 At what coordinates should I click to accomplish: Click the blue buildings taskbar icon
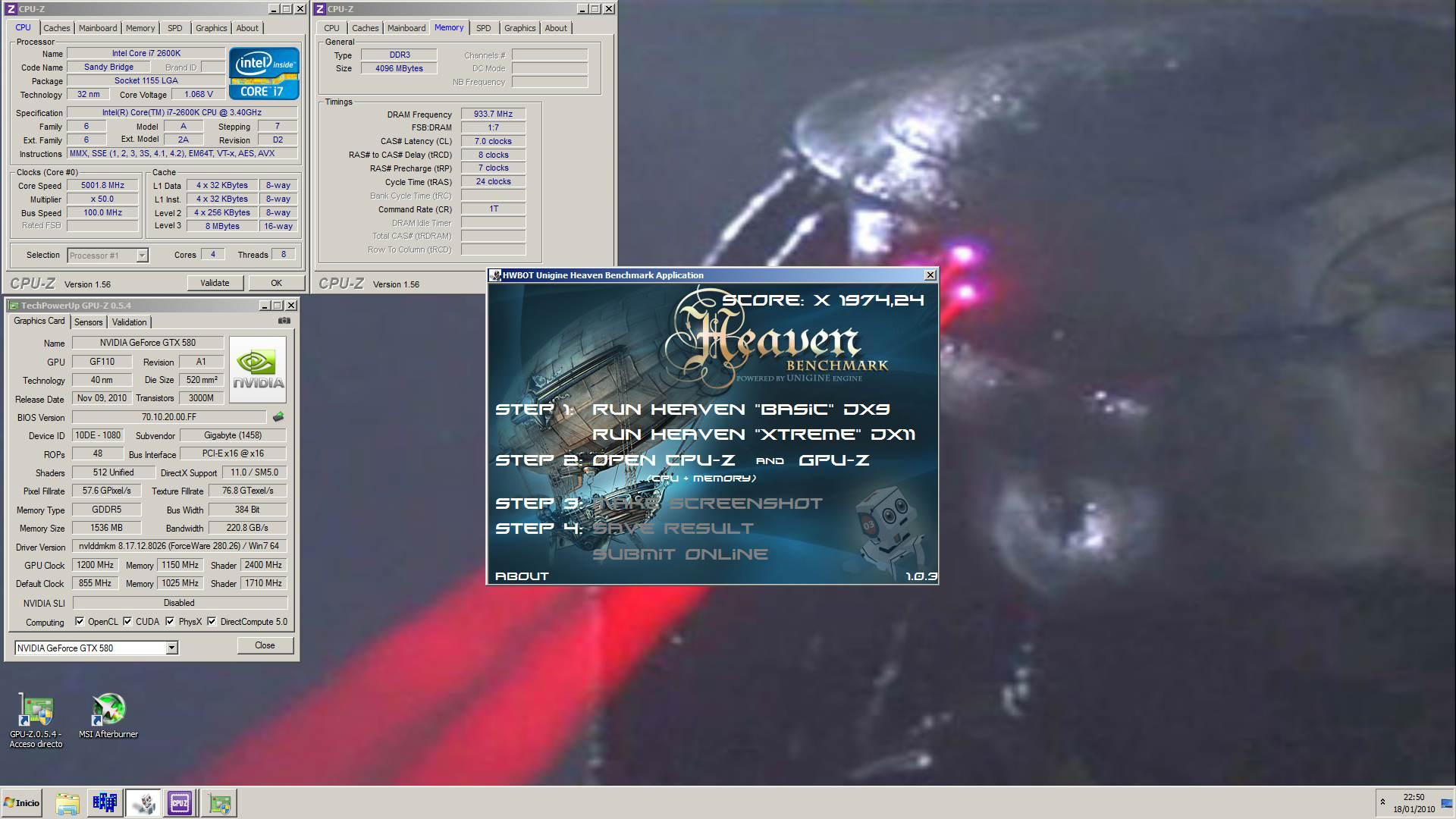105,803
